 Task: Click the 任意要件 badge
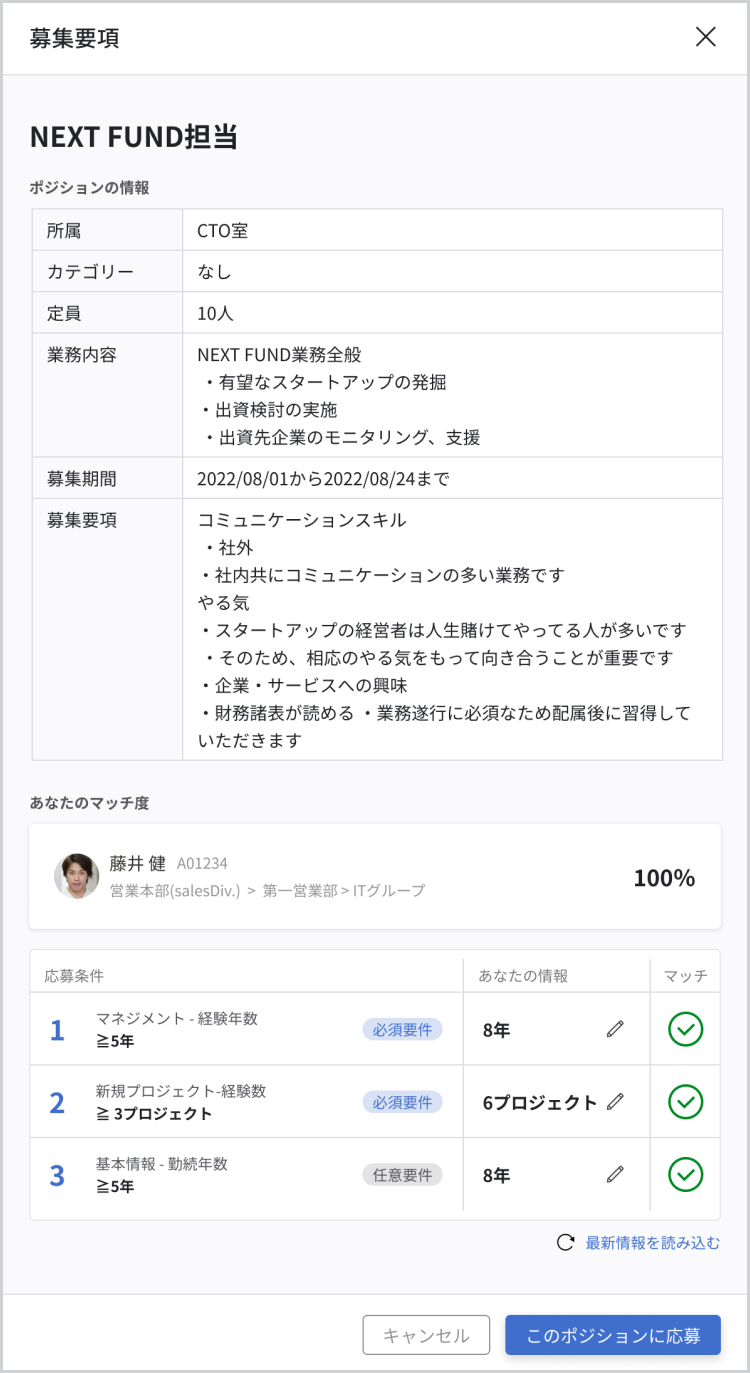(402, 1175)
